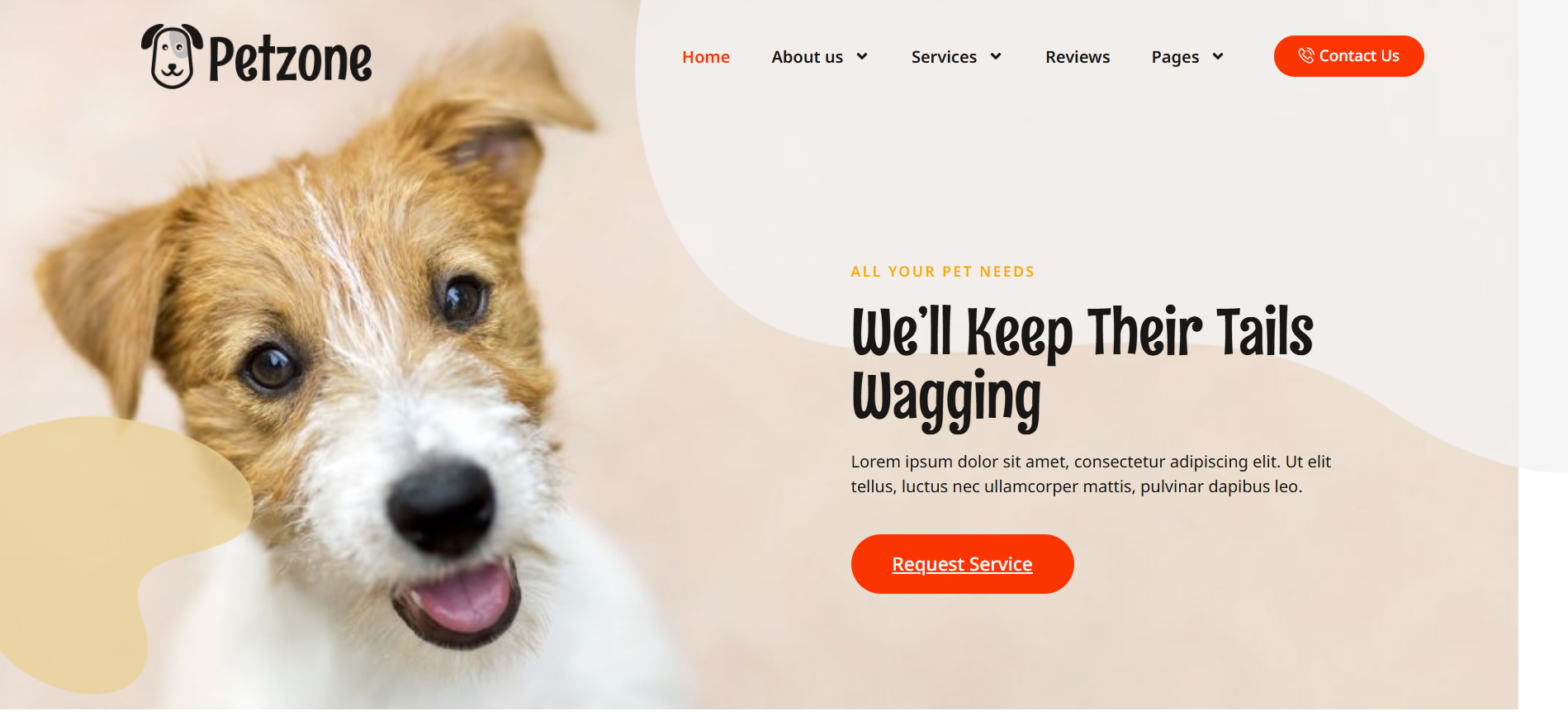
Task: Click the puppy hero photo
Action: pos(347,363)
